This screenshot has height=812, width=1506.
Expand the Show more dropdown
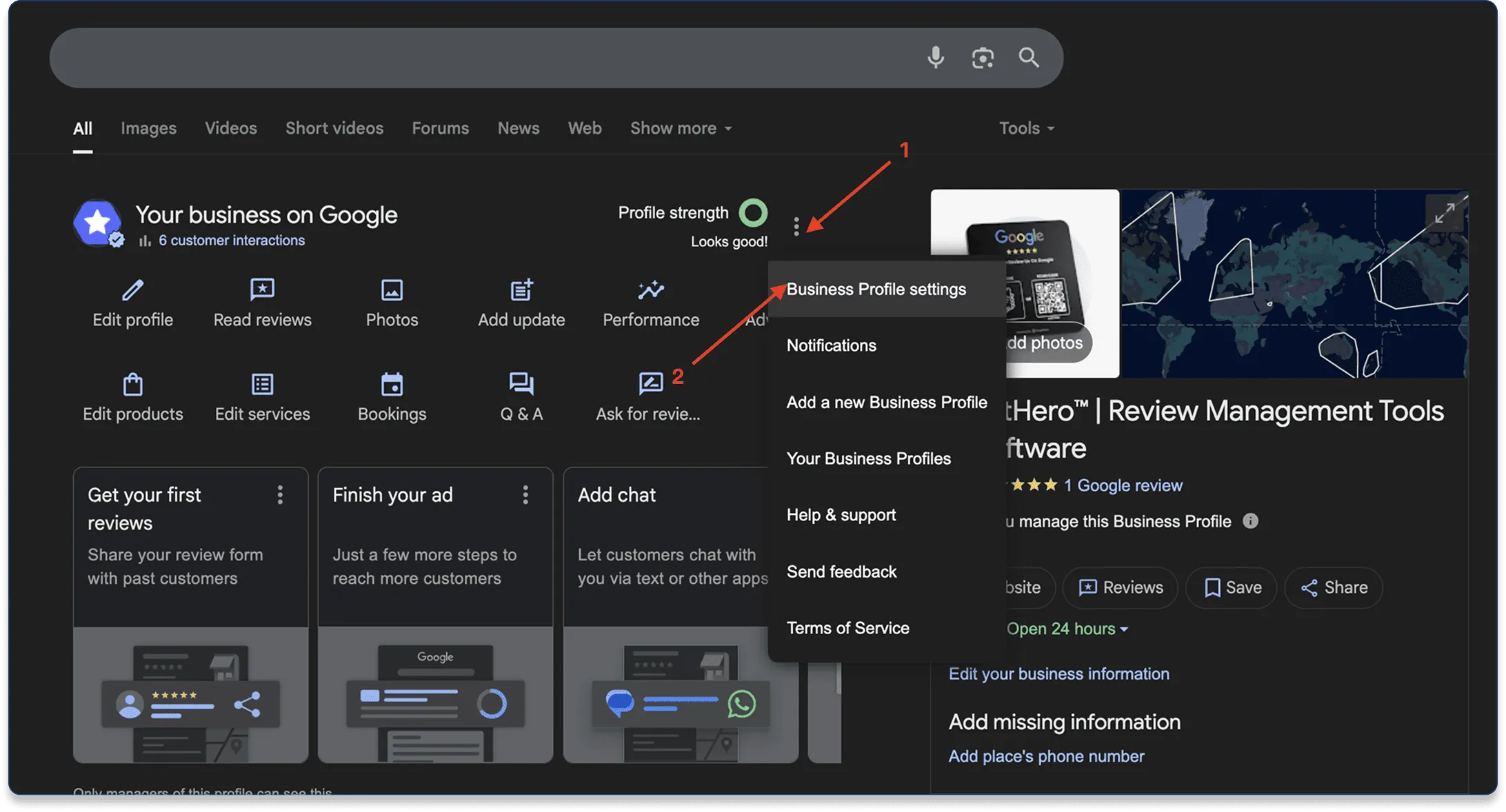coord(681,128)
